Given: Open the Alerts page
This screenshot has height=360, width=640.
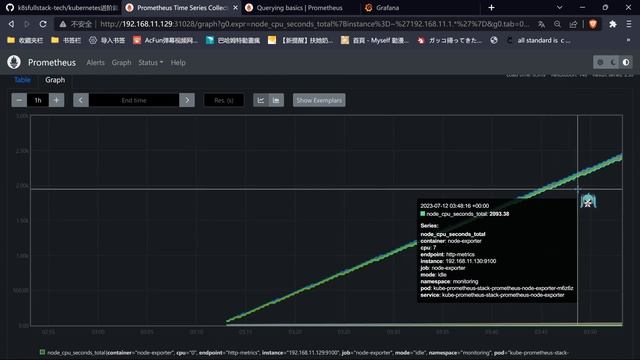Looking at the screenshot, I should 95,62.
